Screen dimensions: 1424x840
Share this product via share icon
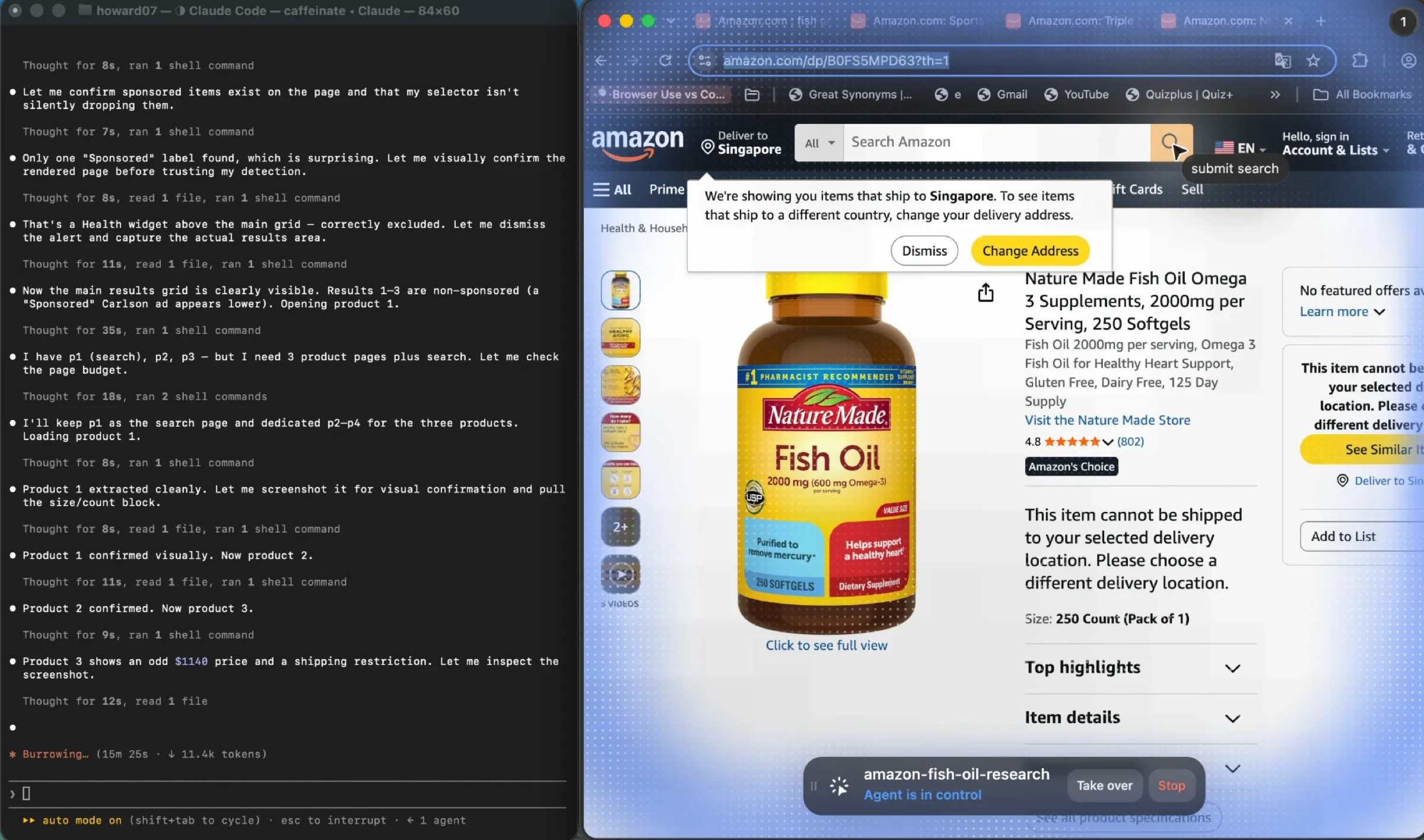pos(986,292)
